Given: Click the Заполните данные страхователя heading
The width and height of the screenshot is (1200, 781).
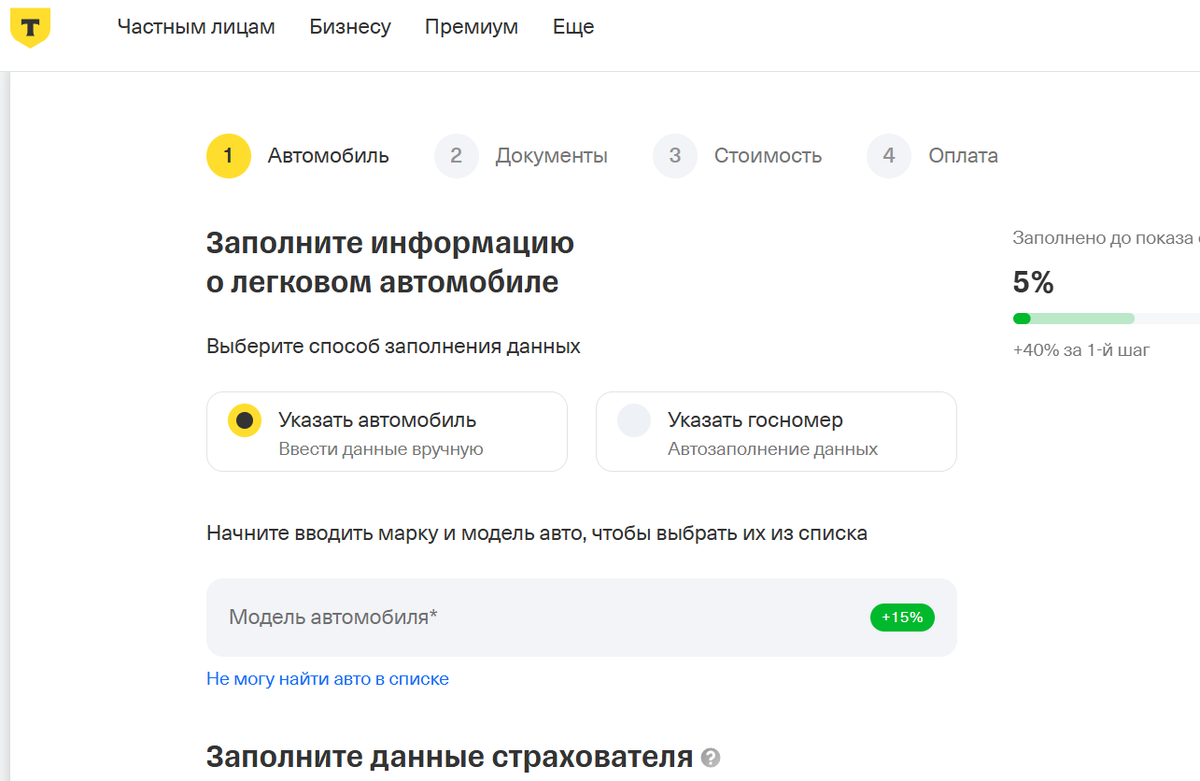Looking at the screenshot, I should click(450, 758).
